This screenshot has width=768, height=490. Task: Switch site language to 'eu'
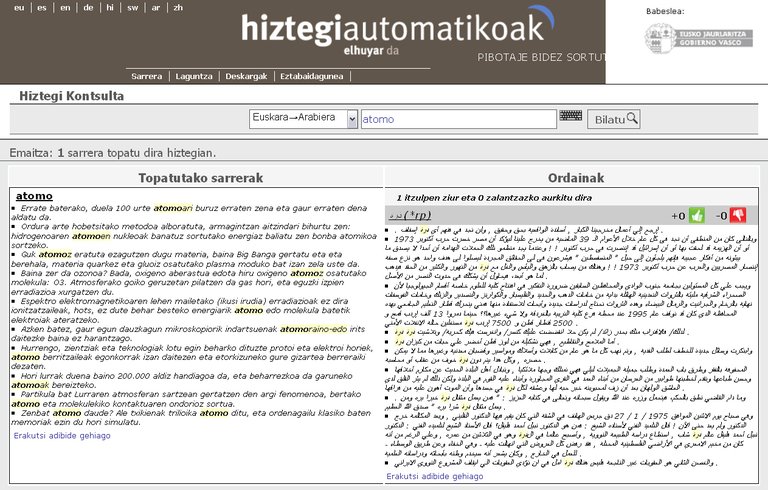pos(19,7)
